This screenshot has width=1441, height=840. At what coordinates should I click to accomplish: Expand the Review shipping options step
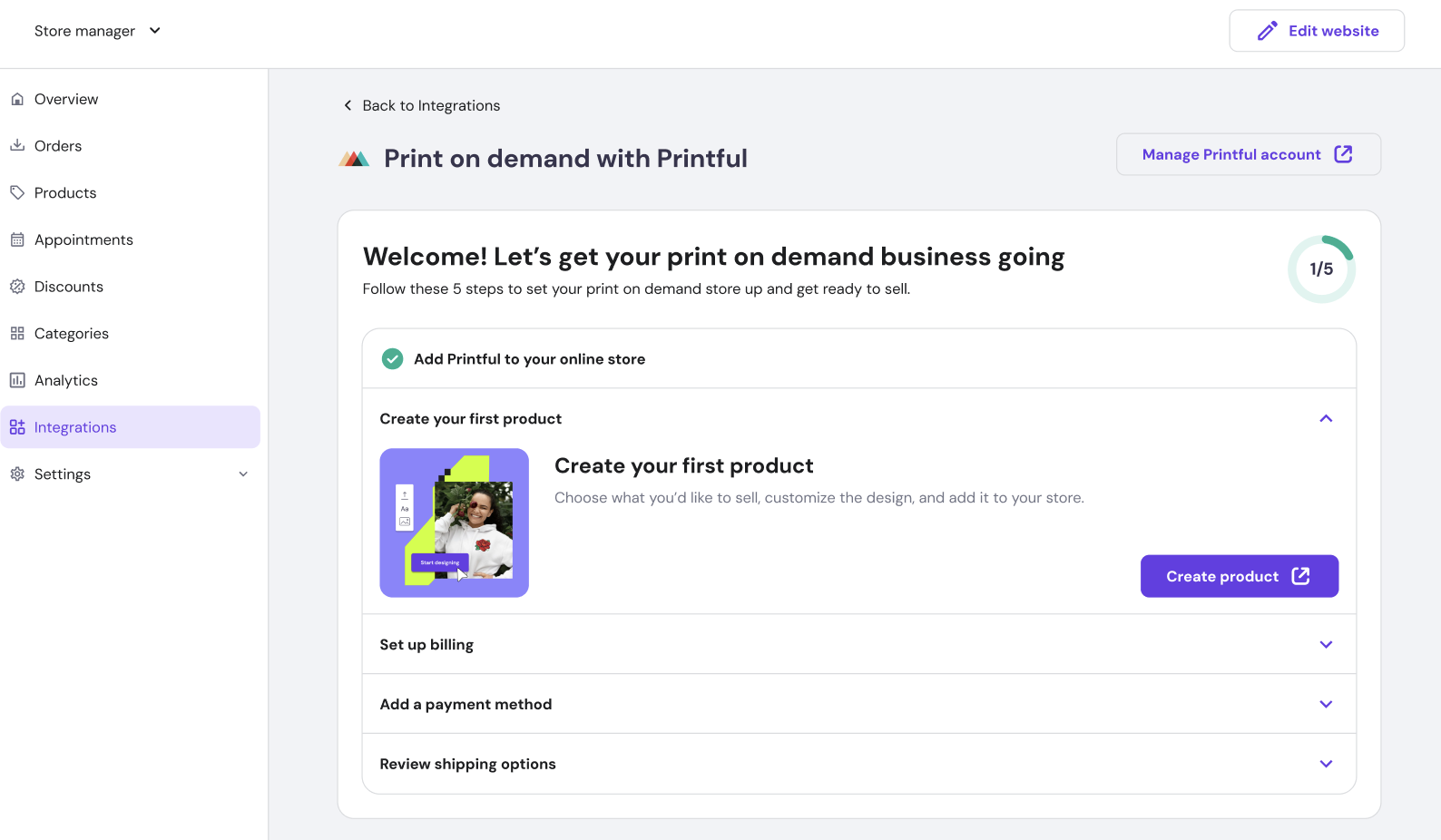coord(1325,764)
